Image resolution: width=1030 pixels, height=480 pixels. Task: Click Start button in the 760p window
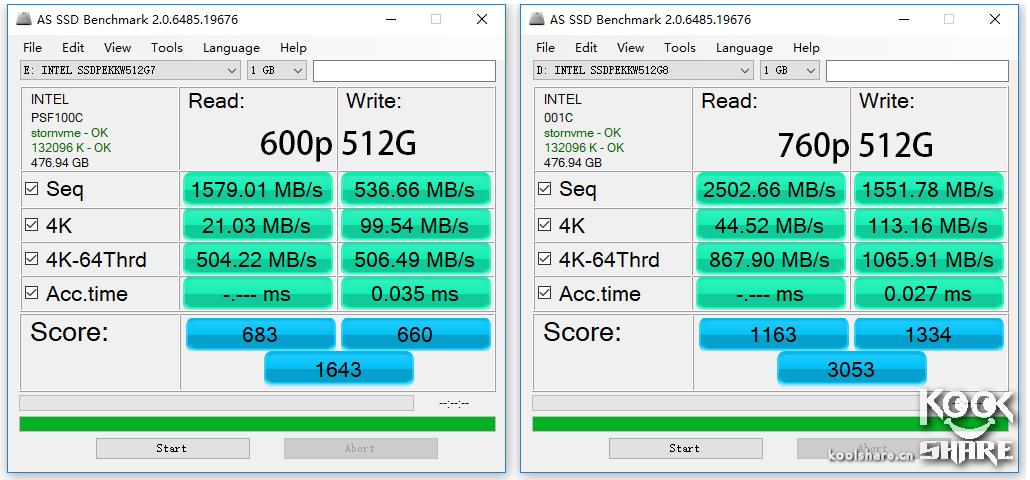[686, 448]
